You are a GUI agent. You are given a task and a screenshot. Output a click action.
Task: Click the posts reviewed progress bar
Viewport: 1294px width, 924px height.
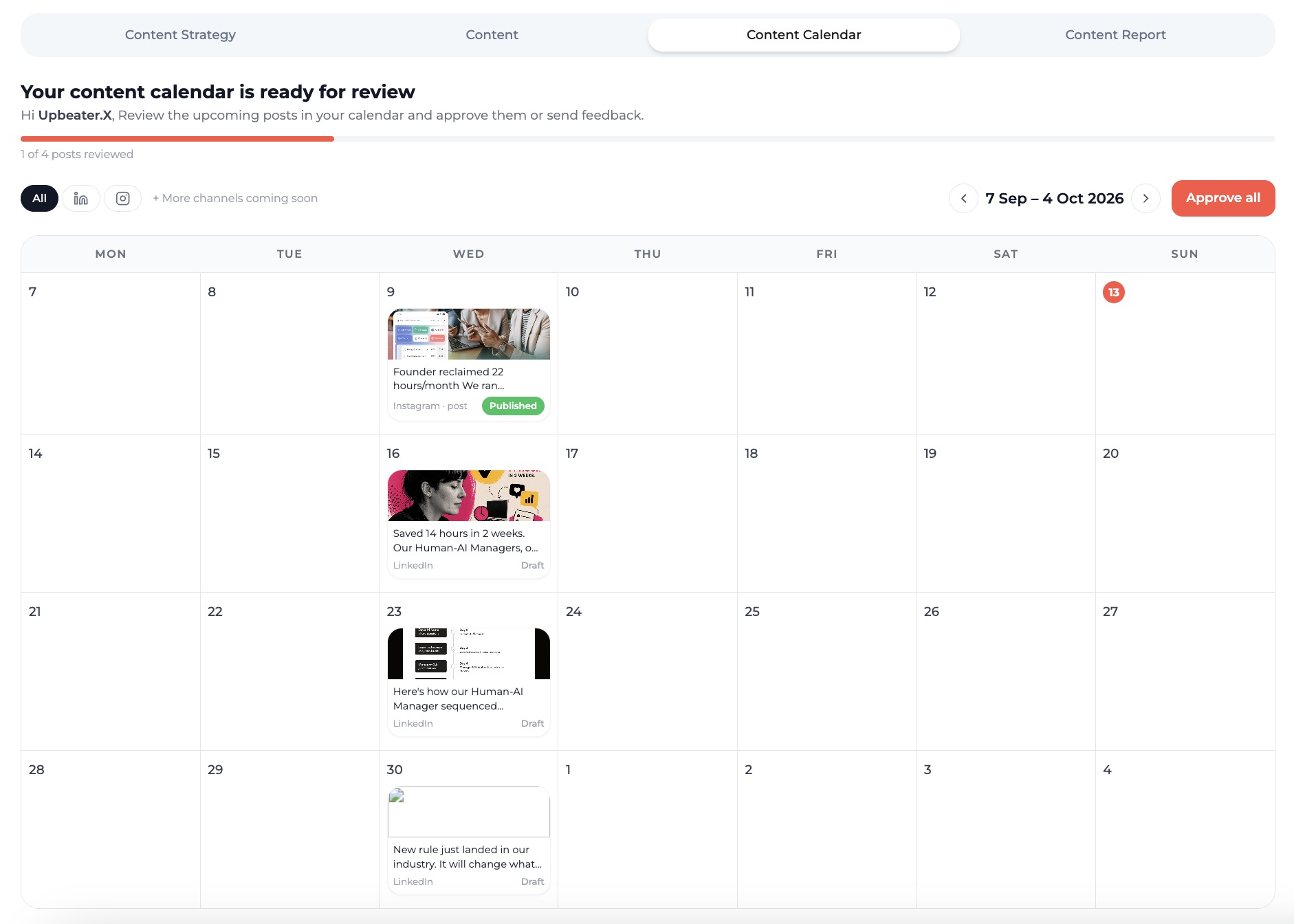(x=648, y=139)
